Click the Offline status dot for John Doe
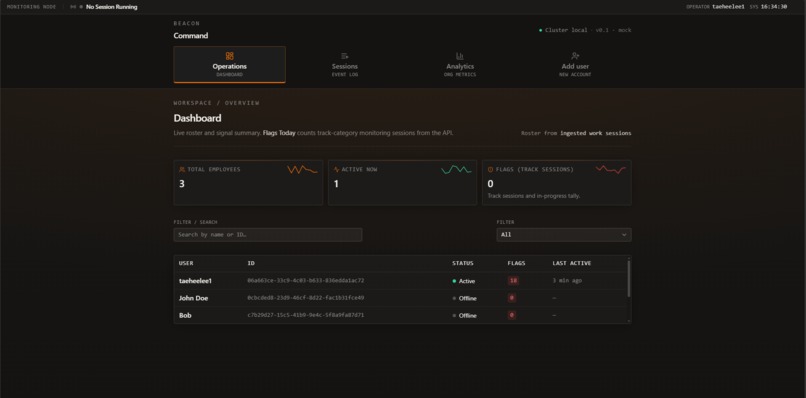Screen dimensions: 806x398 (x=454, y=298)
